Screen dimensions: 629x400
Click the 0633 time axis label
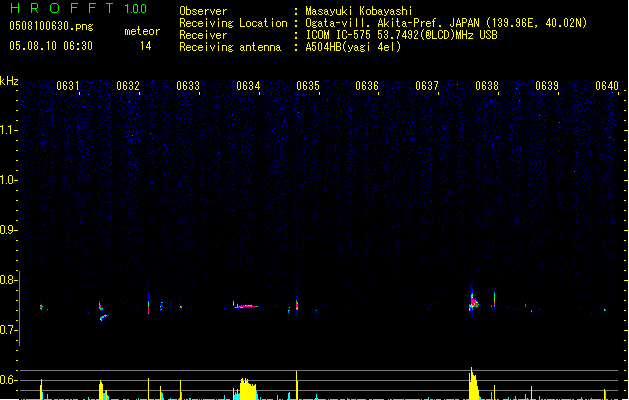188,85
